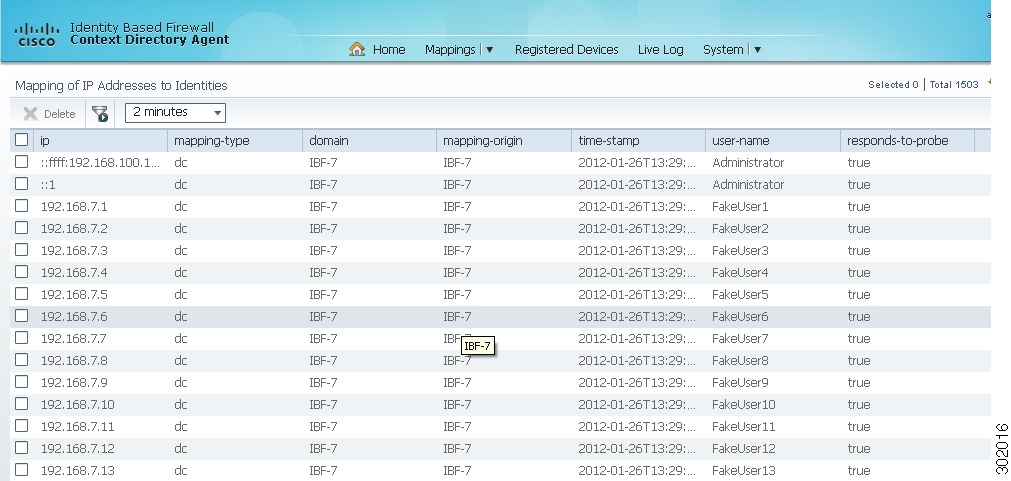1011x481 pixels.
Task: Click the dc cell in FakeUser2 row
Action: [181, 229]
